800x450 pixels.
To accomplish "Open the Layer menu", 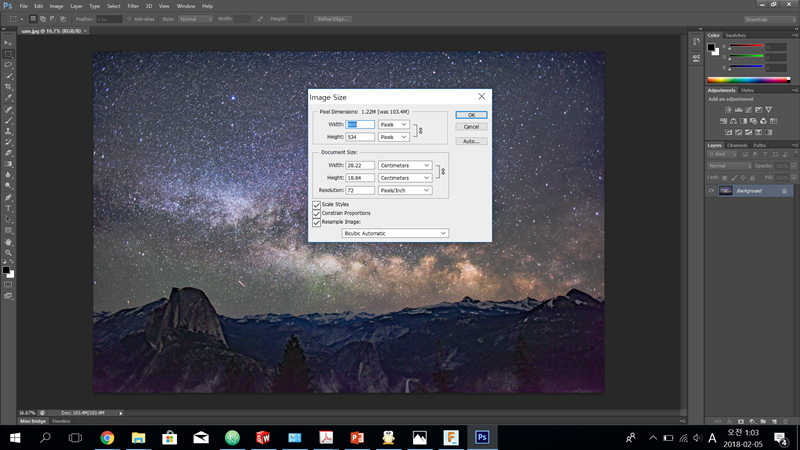I will [77, 6].
